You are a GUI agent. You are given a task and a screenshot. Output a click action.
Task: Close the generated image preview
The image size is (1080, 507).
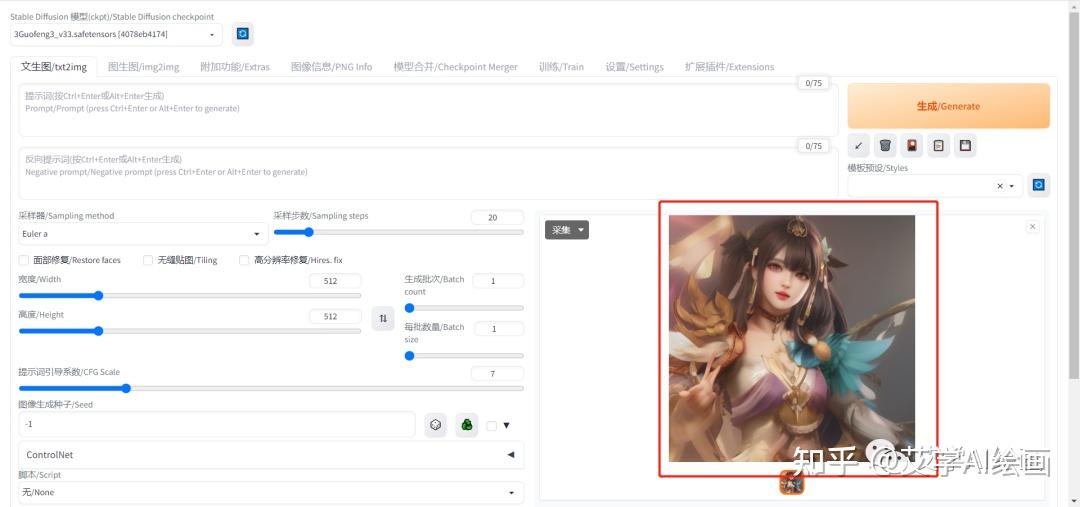pos(1032,227)
